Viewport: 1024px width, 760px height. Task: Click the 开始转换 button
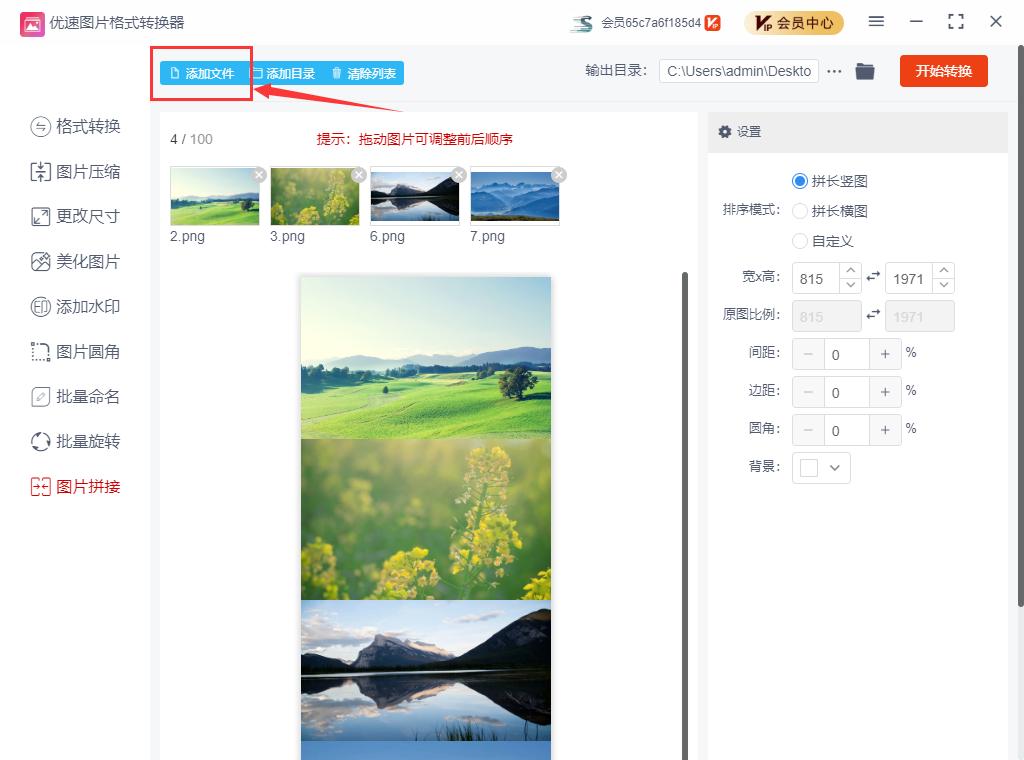[x=943, y=71]
